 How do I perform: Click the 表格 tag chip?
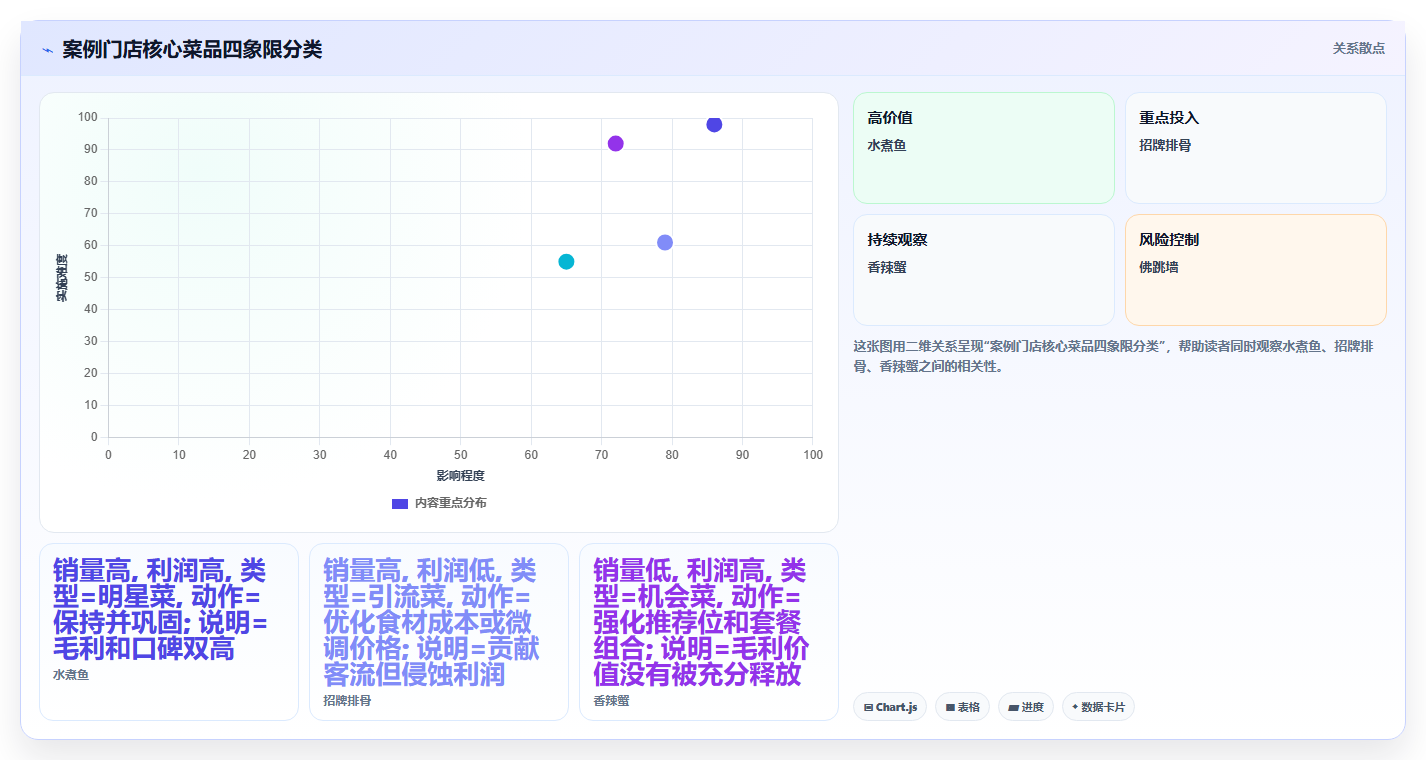(962, 707)
